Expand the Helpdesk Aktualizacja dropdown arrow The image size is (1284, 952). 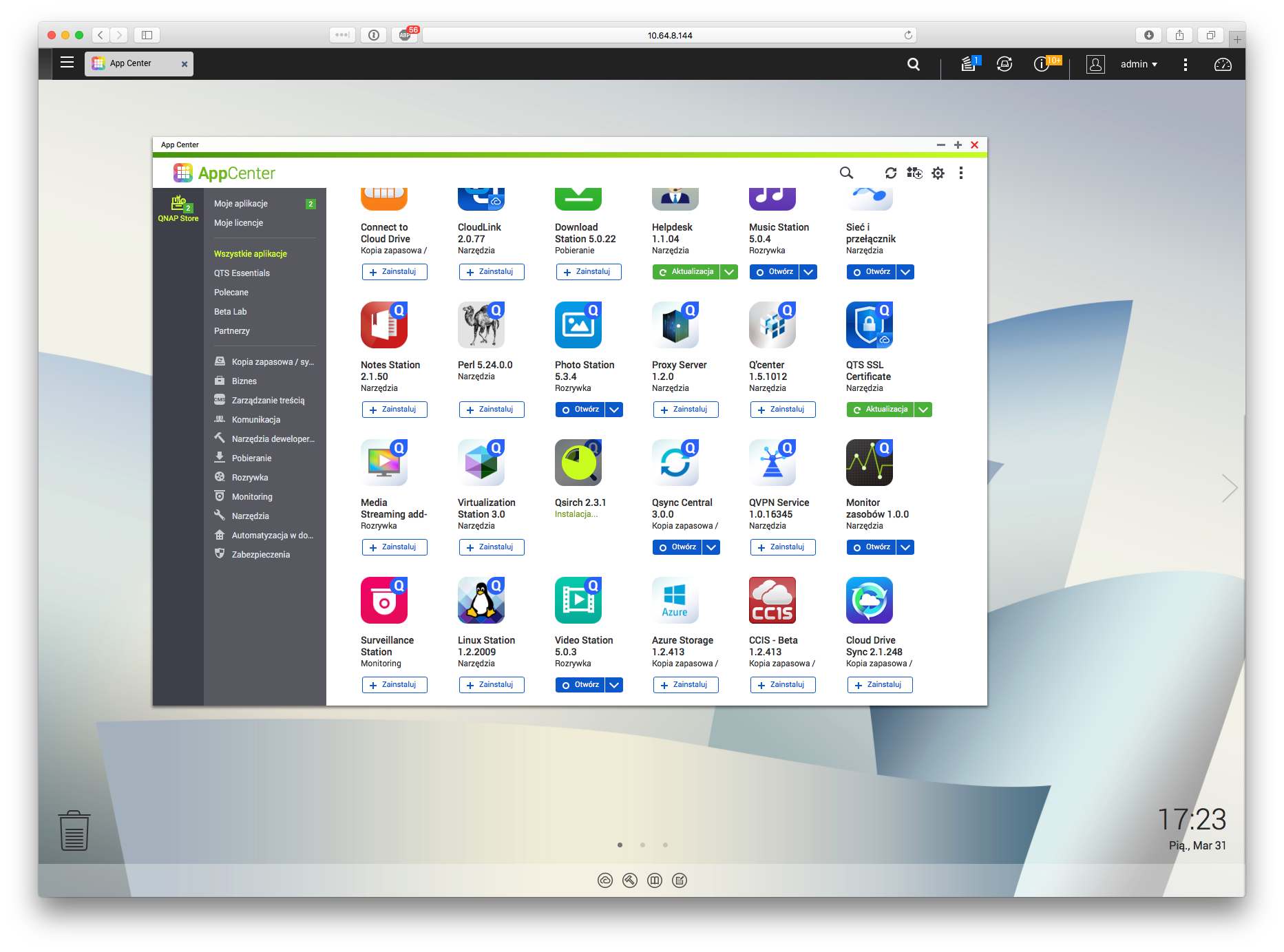[x=729, y=272]
